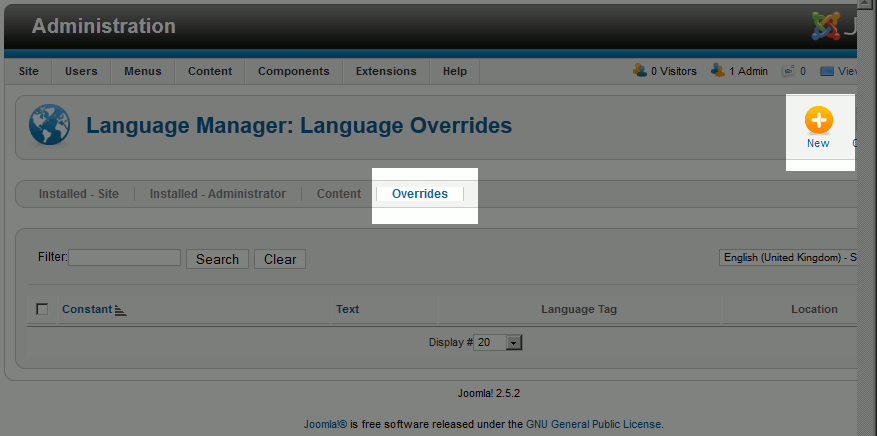This screenshot has height=436, width=877.
Task: Open the messages envelope icon
Action: tap(788, 71)
